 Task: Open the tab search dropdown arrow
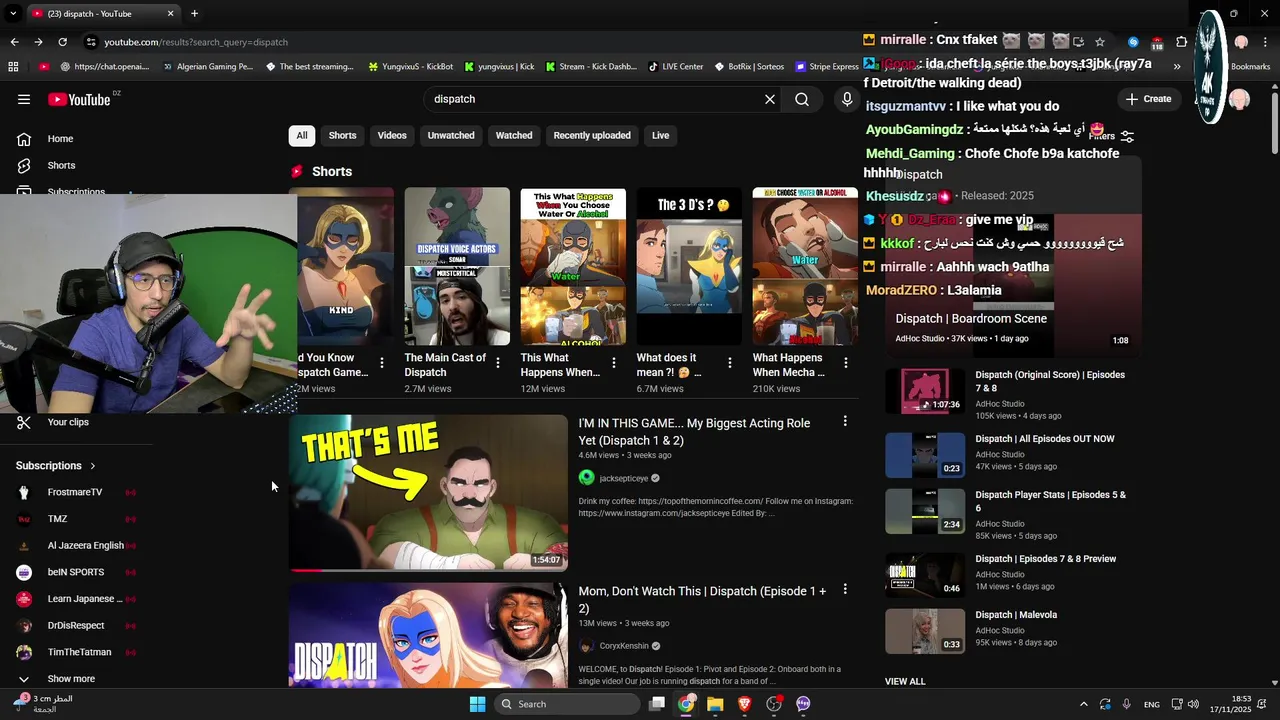pos(13,14)
